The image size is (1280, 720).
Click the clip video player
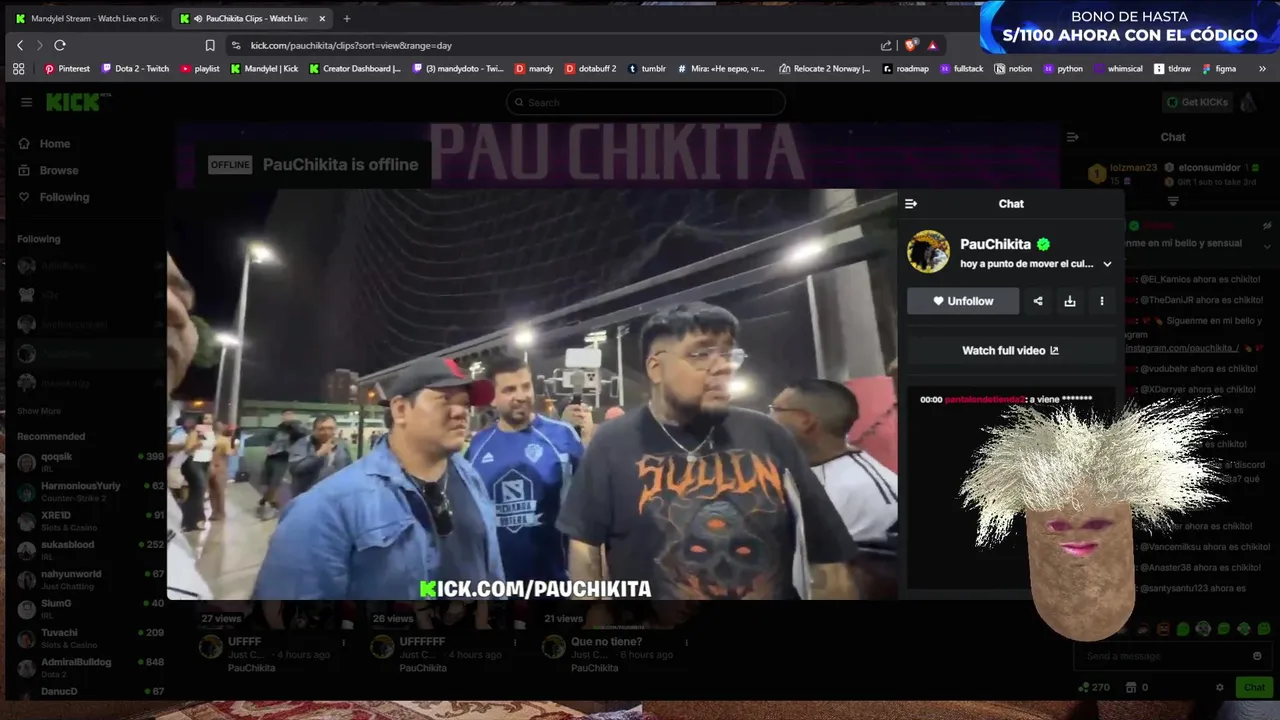pos(532,394)
